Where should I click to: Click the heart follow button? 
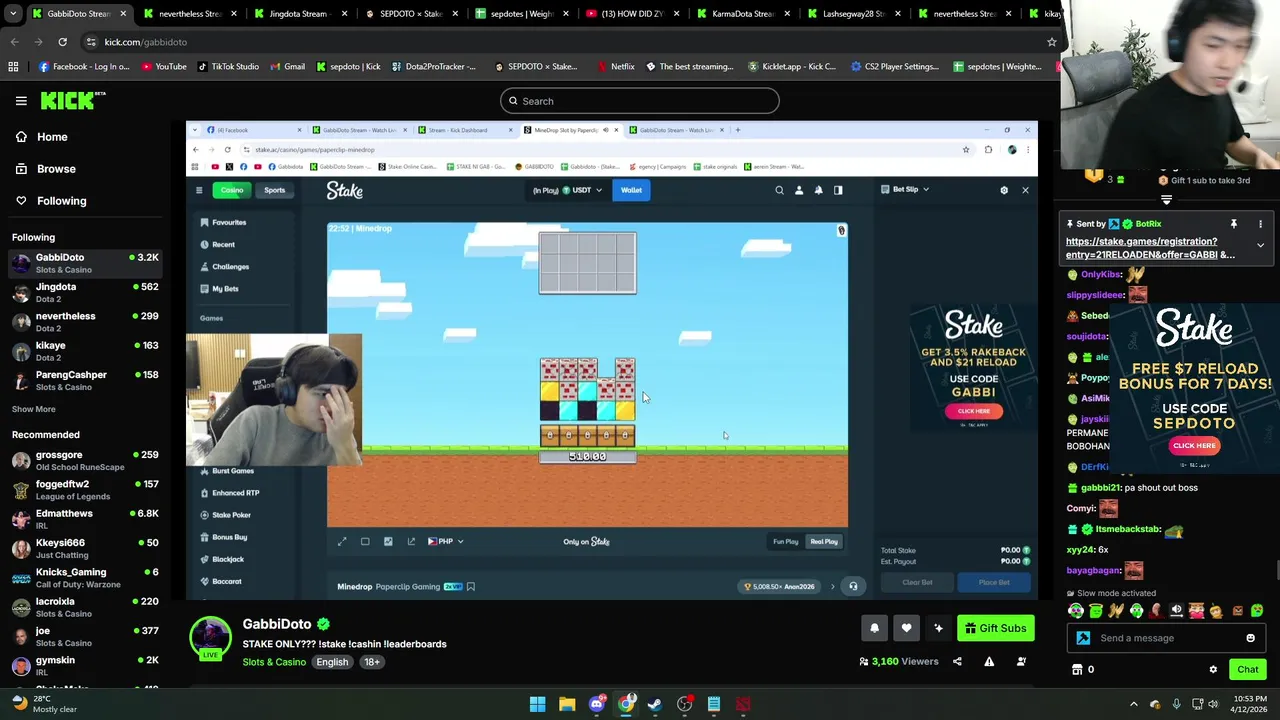pyautogui.click(x=906, y=628)
